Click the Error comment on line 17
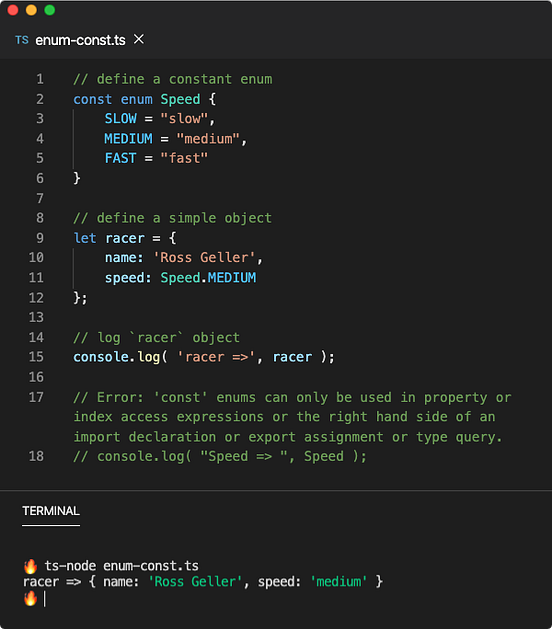552x629 pixels. [292, 417]
